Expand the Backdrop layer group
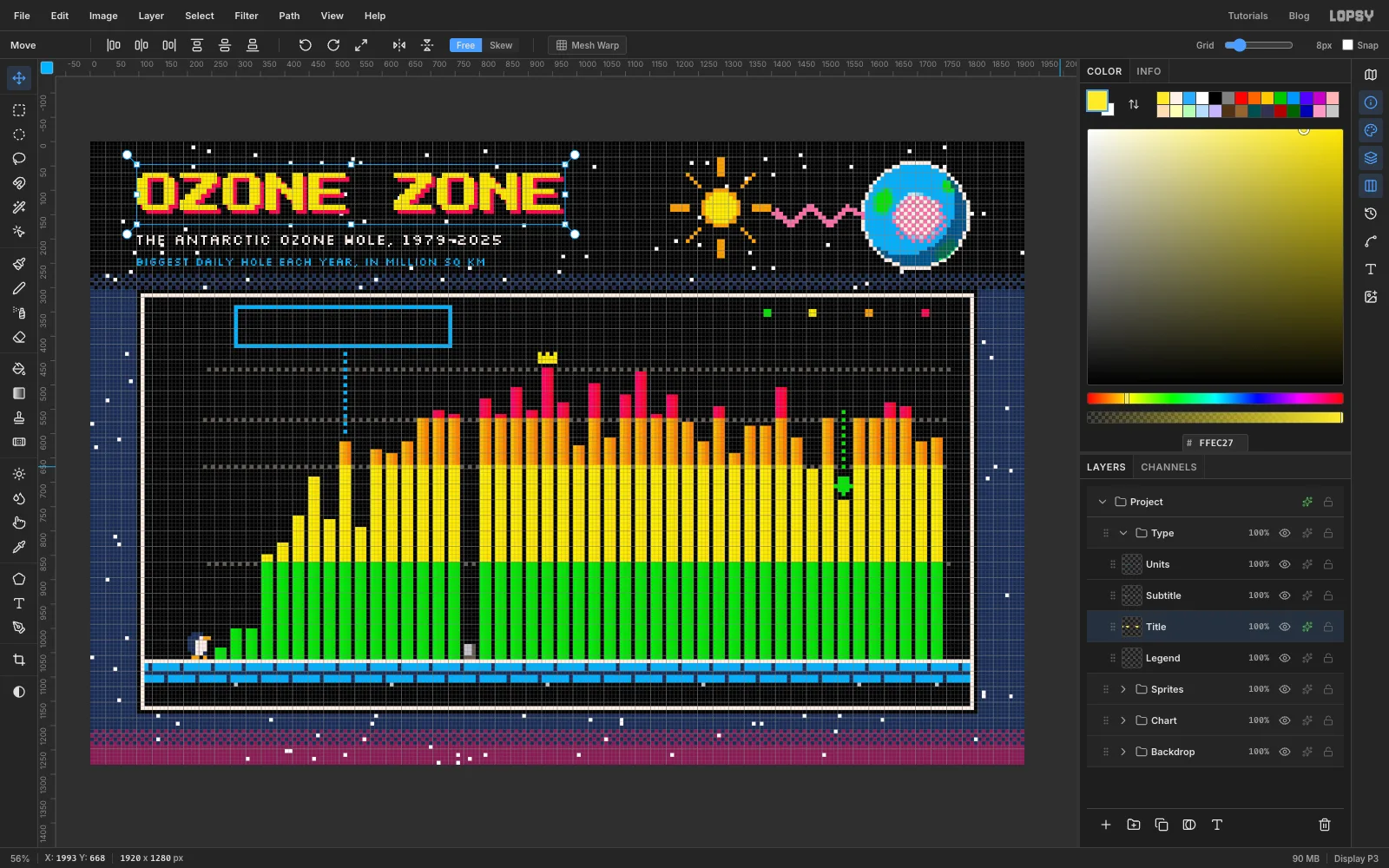 coord(1123,752)
